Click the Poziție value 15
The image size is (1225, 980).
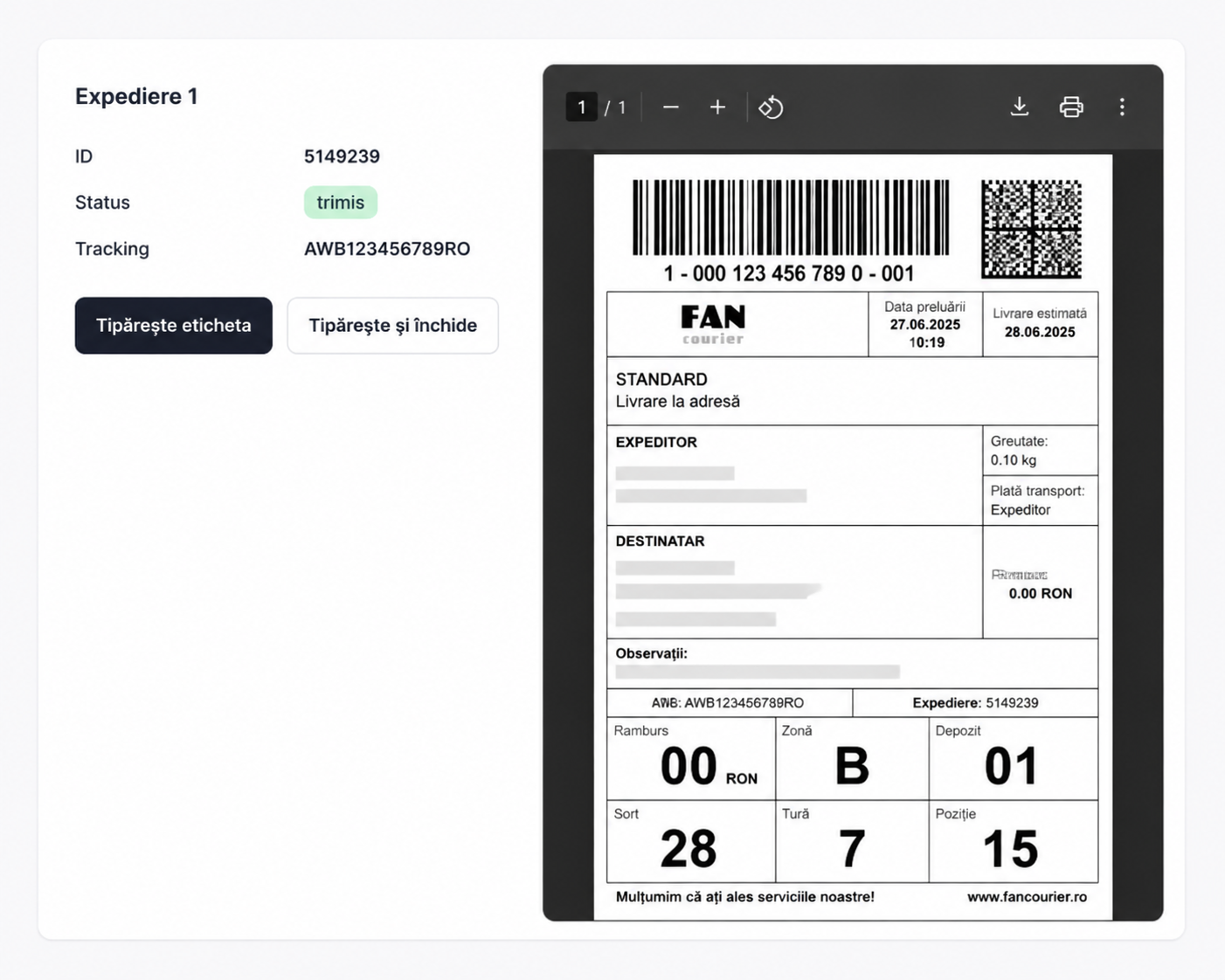tap(1011, 848)
